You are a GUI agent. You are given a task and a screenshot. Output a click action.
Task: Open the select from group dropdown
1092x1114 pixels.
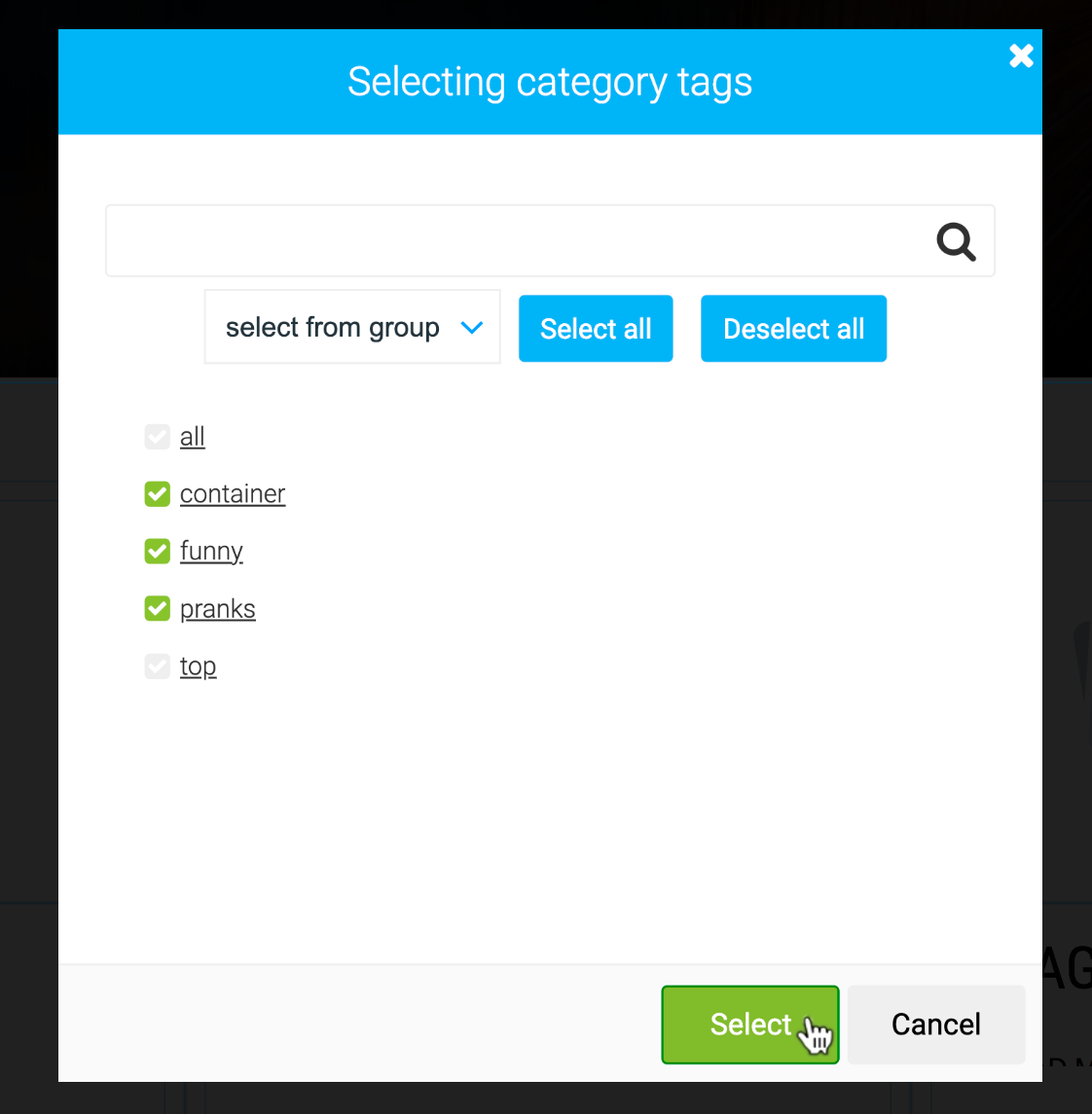(351, 327)
